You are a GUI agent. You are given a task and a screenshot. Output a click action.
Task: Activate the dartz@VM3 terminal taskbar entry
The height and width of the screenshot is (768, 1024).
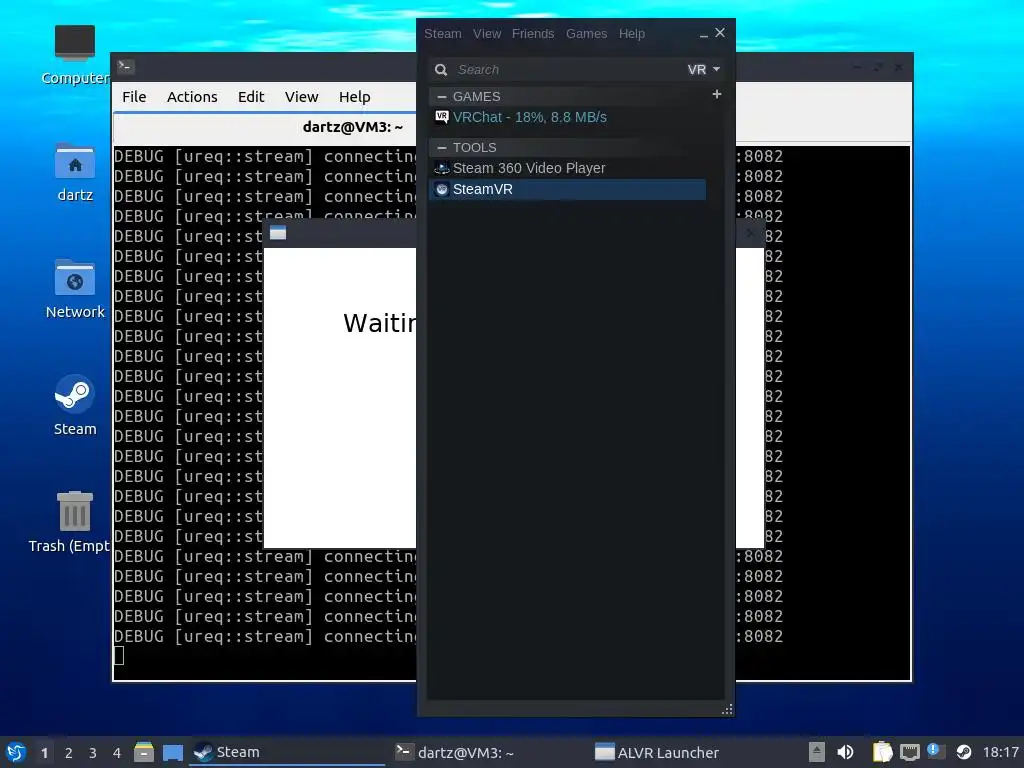[x=488, y=752]
